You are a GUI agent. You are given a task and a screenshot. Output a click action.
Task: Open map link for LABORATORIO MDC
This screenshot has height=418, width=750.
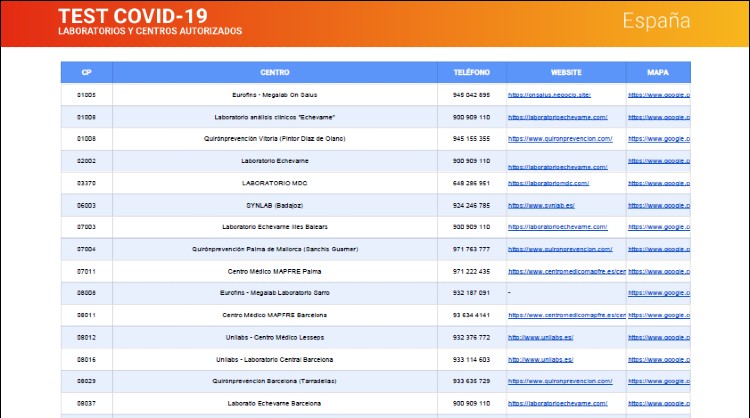(x=659, y=183)
